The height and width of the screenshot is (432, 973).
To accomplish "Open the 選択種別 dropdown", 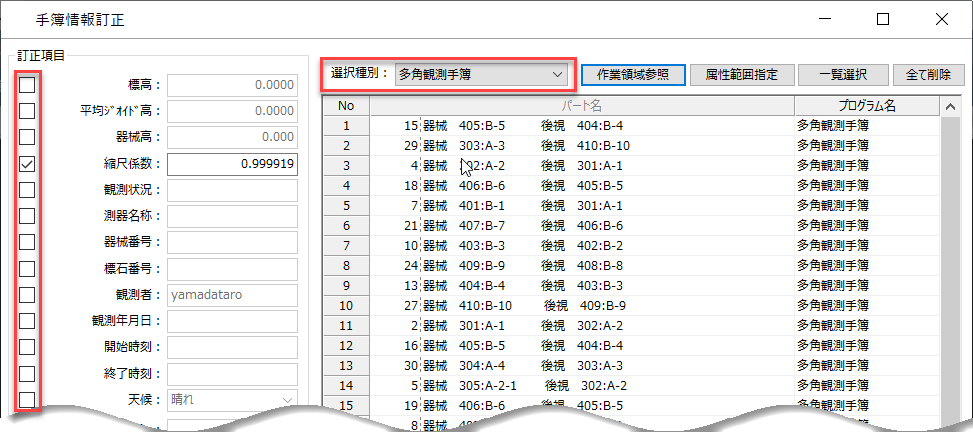I will (x=481, y=74).
